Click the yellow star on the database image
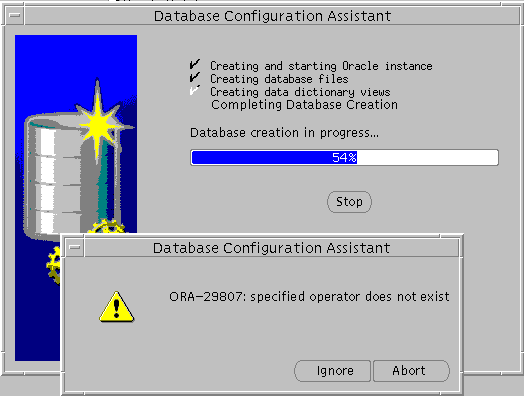The image size is (524, 396). pos(99,125)
